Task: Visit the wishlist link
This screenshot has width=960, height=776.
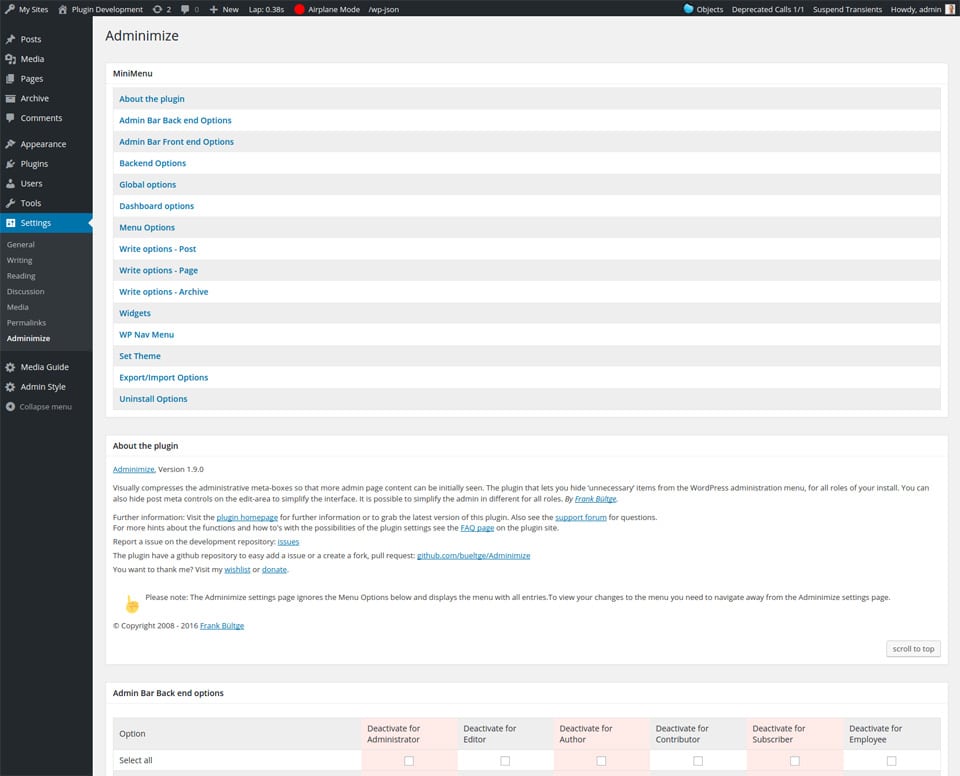Action: point(237,570)
